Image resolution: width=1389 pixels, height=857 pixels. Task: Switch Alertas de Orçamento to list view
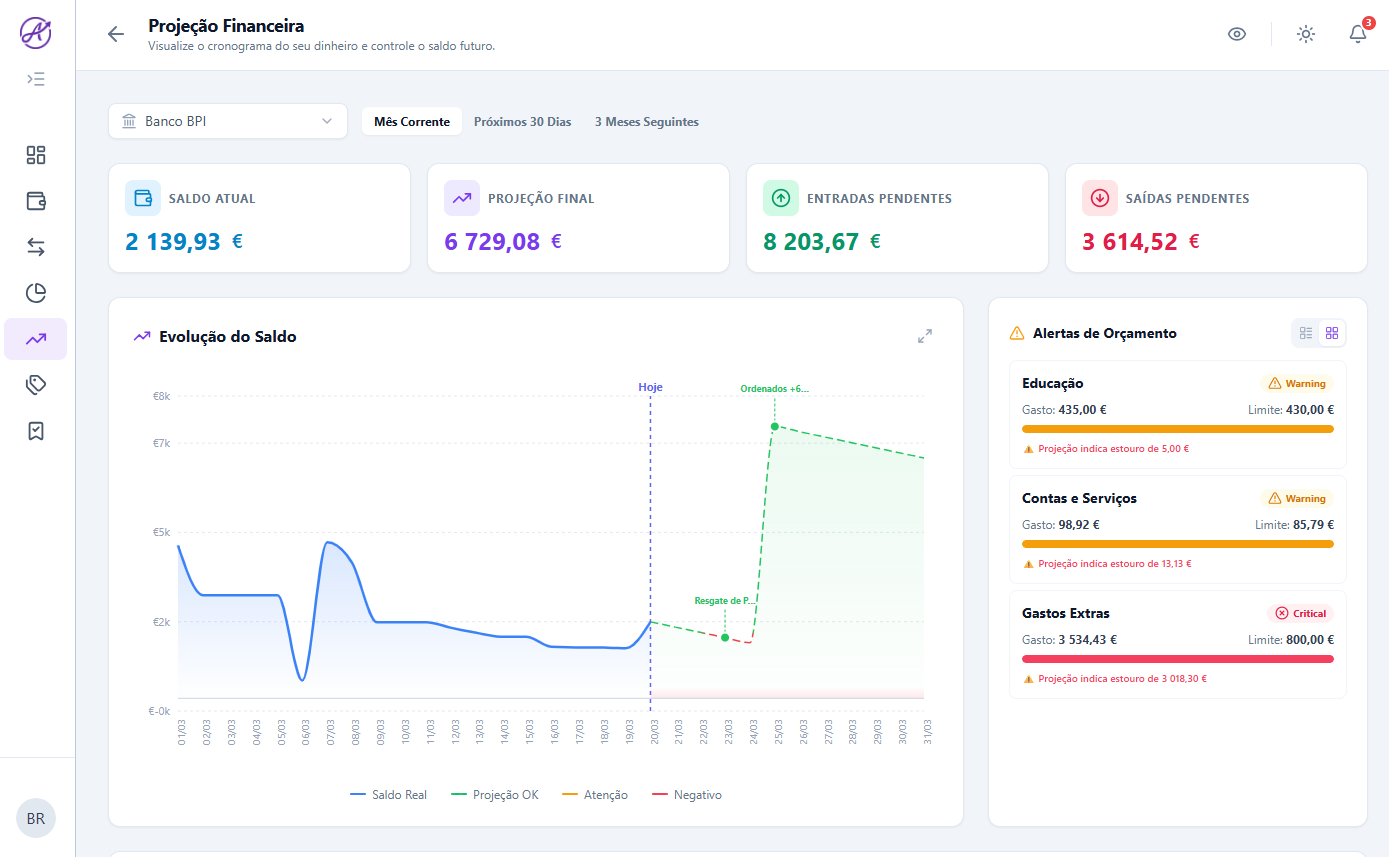pyautogui.click(x=1306, y=333)
